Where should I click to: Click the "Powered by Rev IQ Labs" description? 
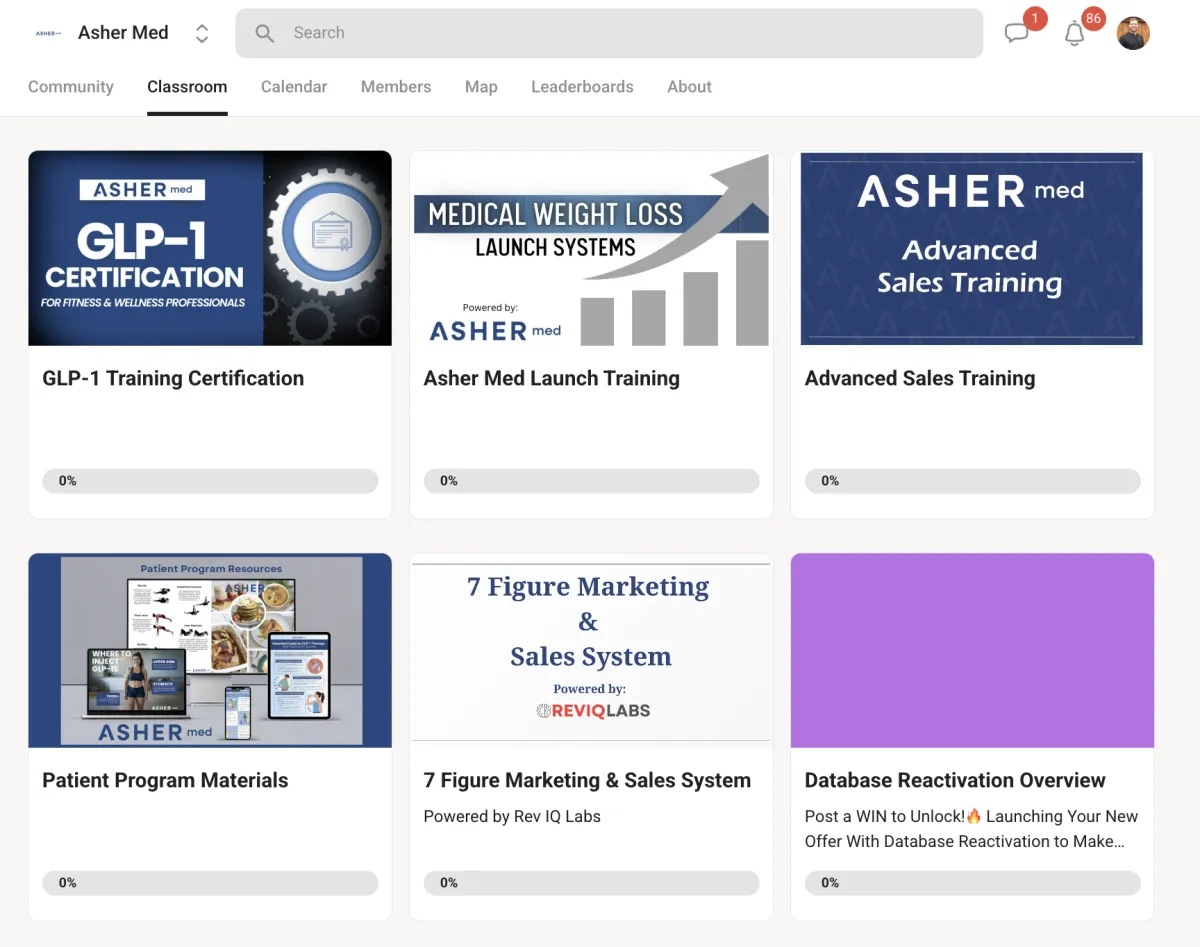tap(512, 816)
